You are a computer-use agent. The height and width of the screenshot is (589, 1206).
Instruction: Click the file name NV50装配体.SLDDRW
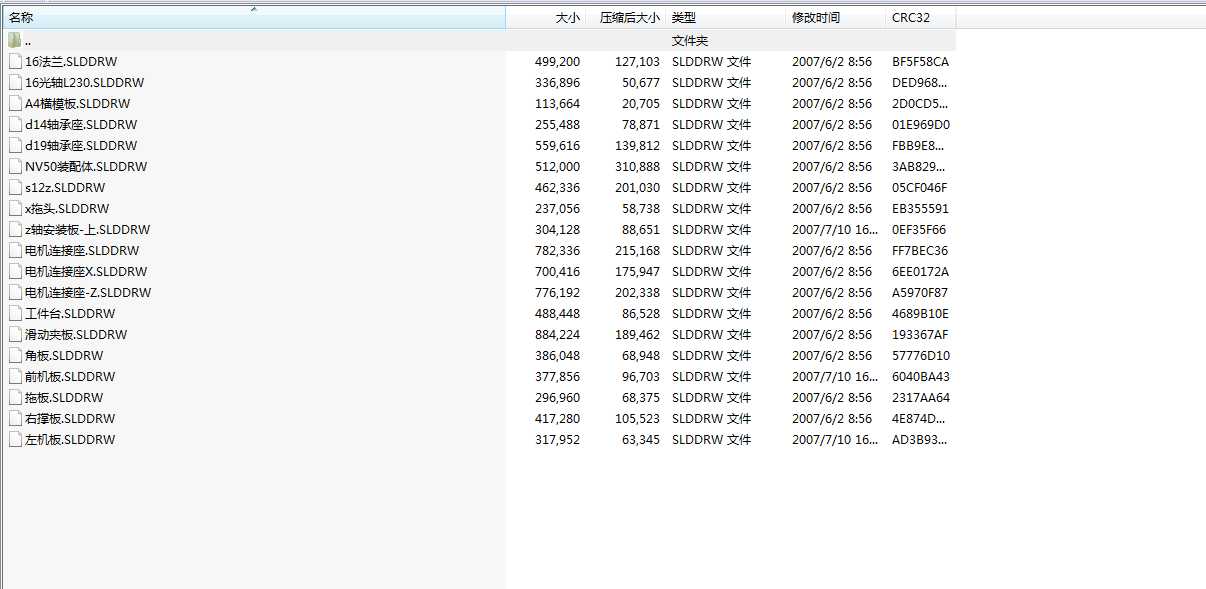pyautogui.click(x=86, y=166)
